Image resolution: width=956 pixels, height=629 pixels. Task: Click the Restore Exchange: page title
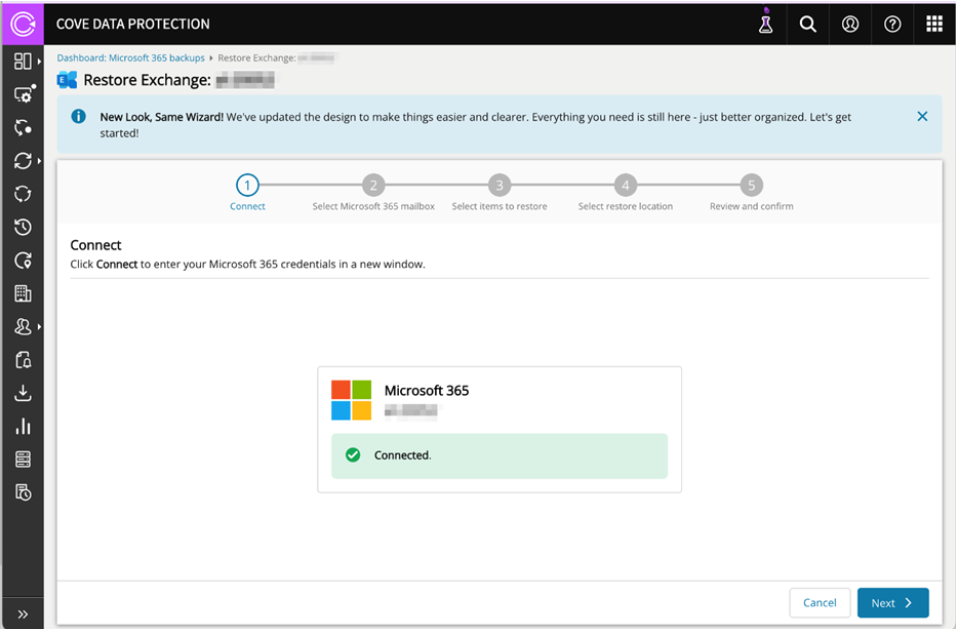tap(148, 80)
